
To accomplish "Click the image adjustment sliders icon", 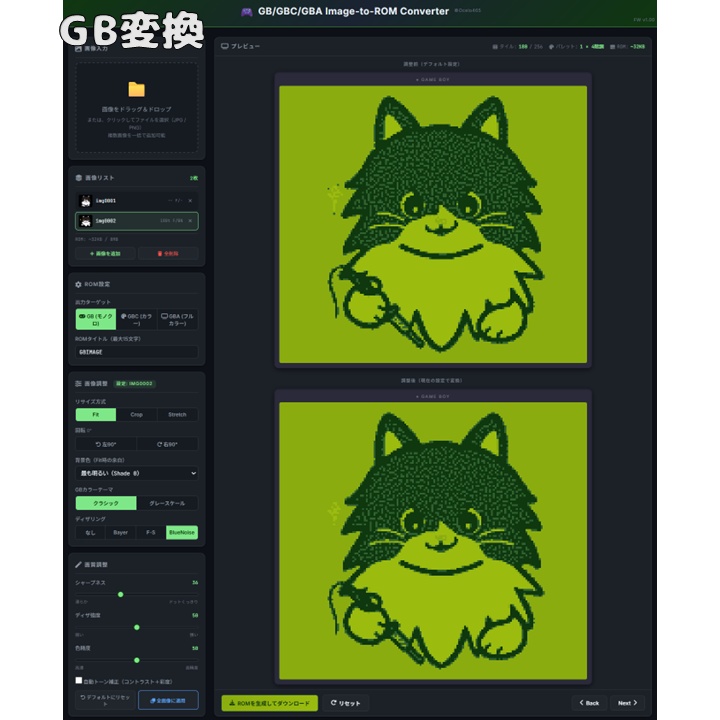I will click(x=78, y=383).
